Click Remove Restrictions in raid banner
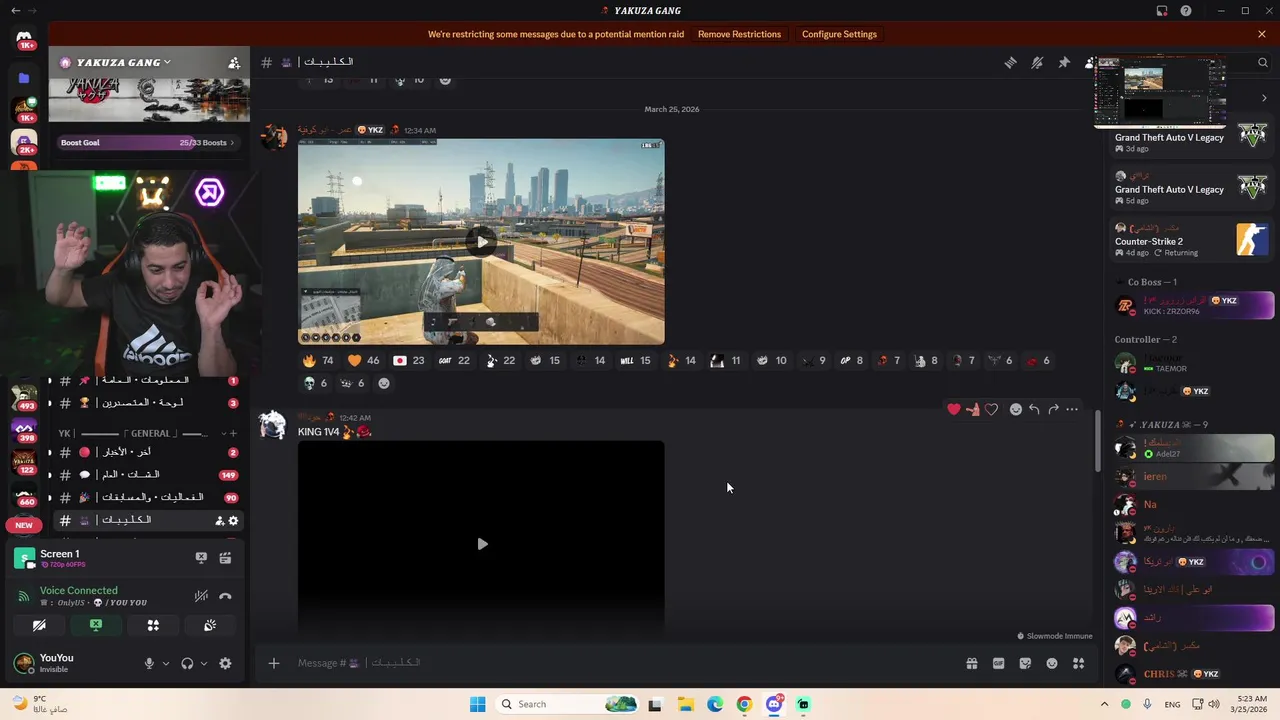Viewport: 1280px width, 720px height. [x=739, y=34]
